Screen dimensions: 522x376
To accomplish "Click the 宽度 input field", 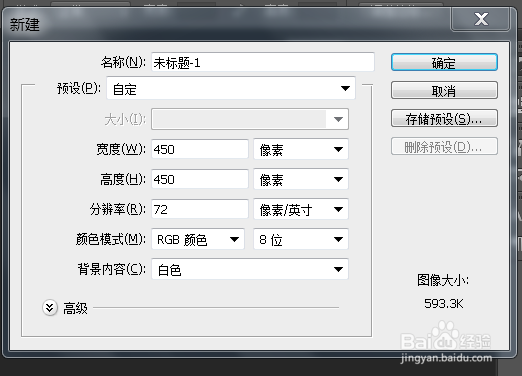I will point(200,149).
